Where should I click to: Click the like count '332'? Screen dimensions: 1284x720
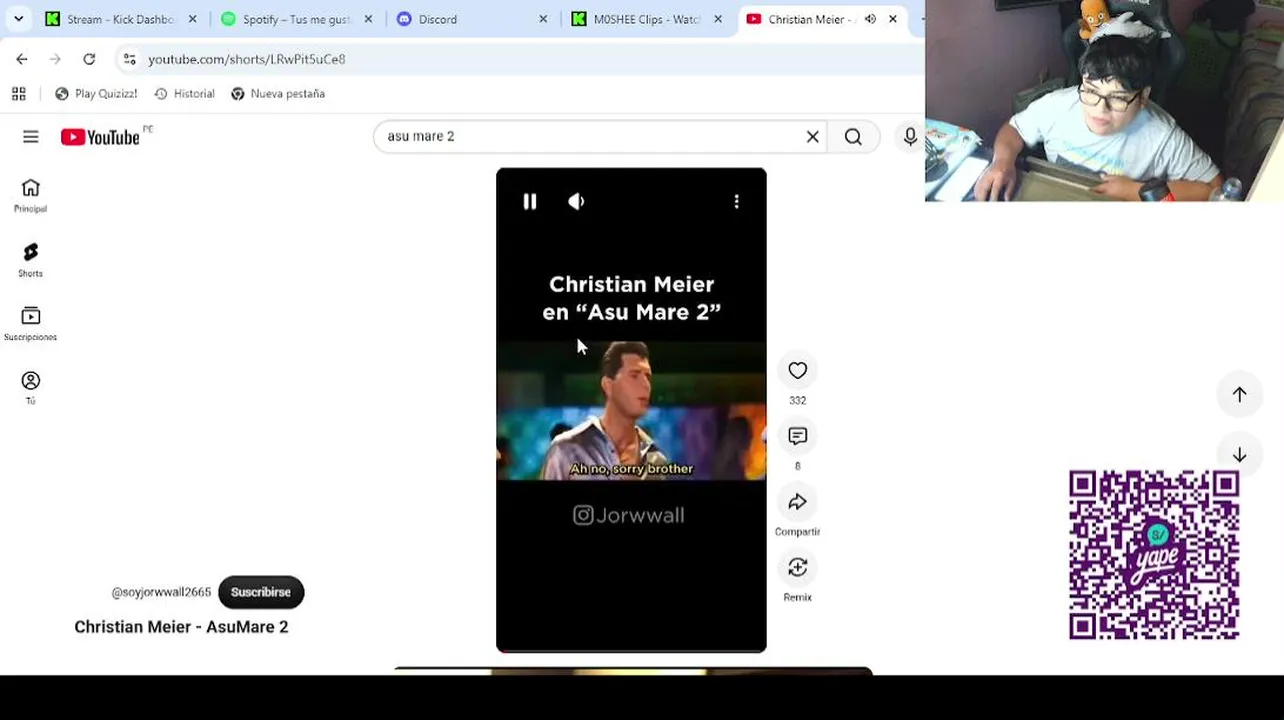797,400
